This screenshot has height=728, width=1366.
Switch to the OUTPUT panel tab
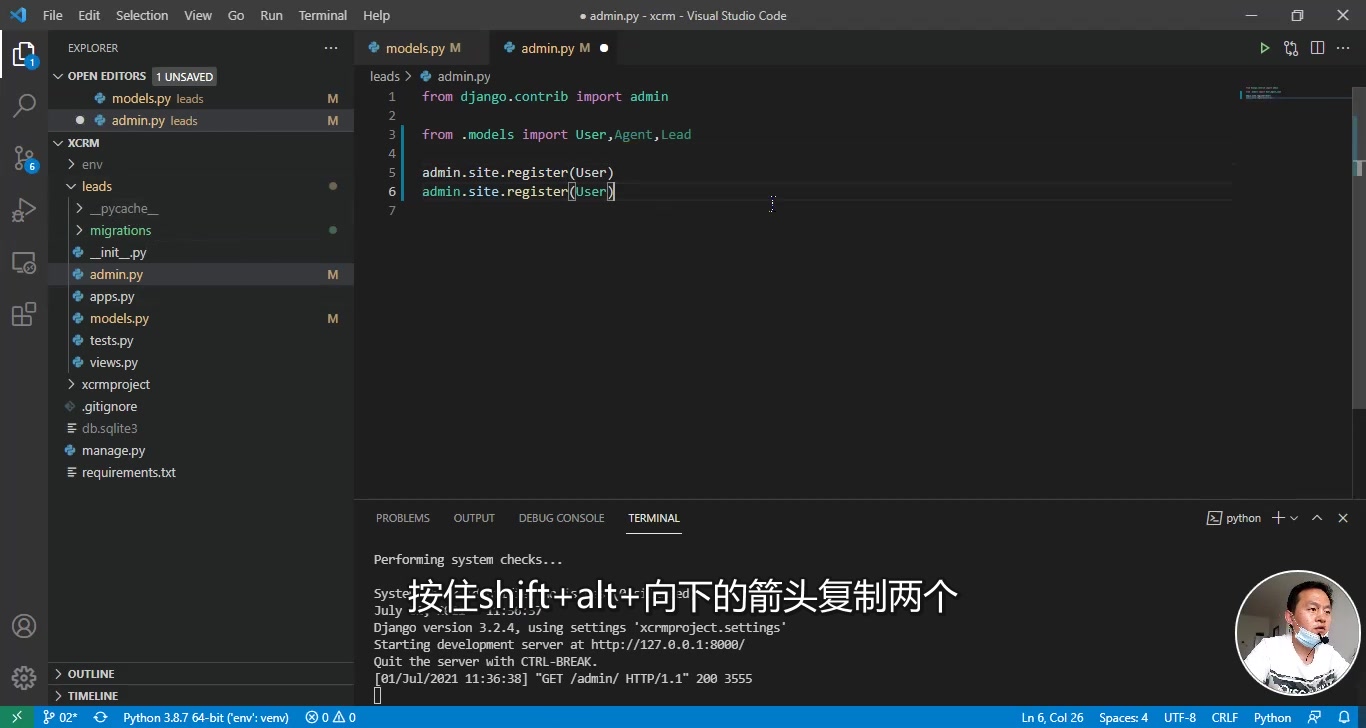(x=474, y=518)
